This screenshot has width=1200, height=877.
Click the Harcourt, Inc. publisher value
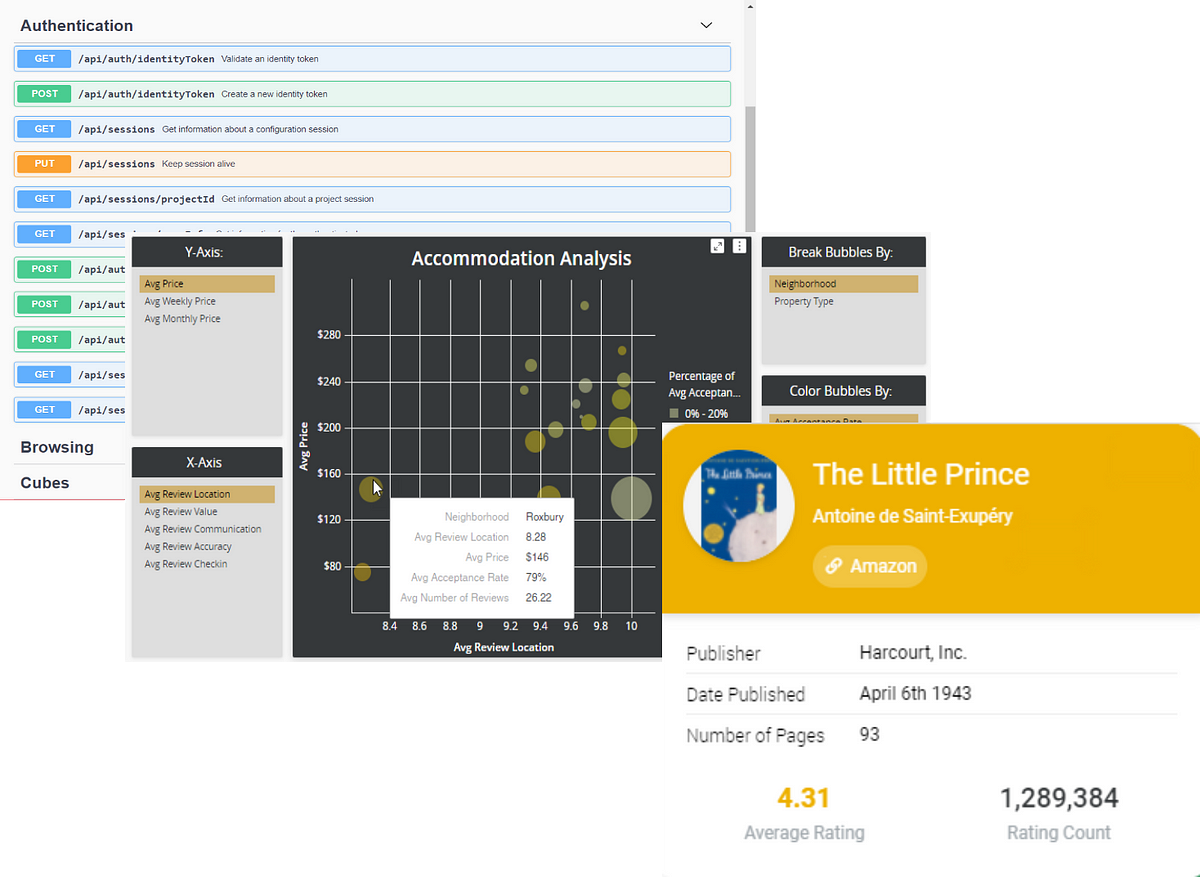(x=913, y=653)
